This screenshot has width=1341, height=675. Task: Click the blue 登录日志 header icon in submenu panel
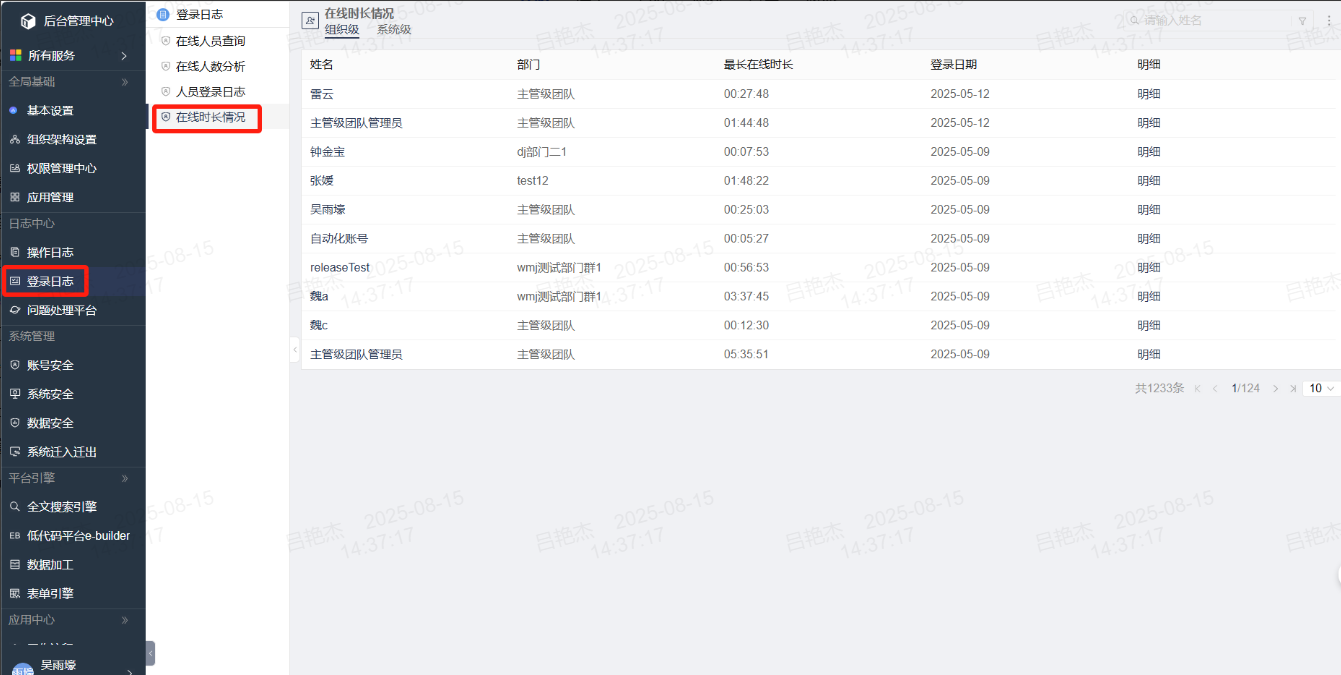163,15
